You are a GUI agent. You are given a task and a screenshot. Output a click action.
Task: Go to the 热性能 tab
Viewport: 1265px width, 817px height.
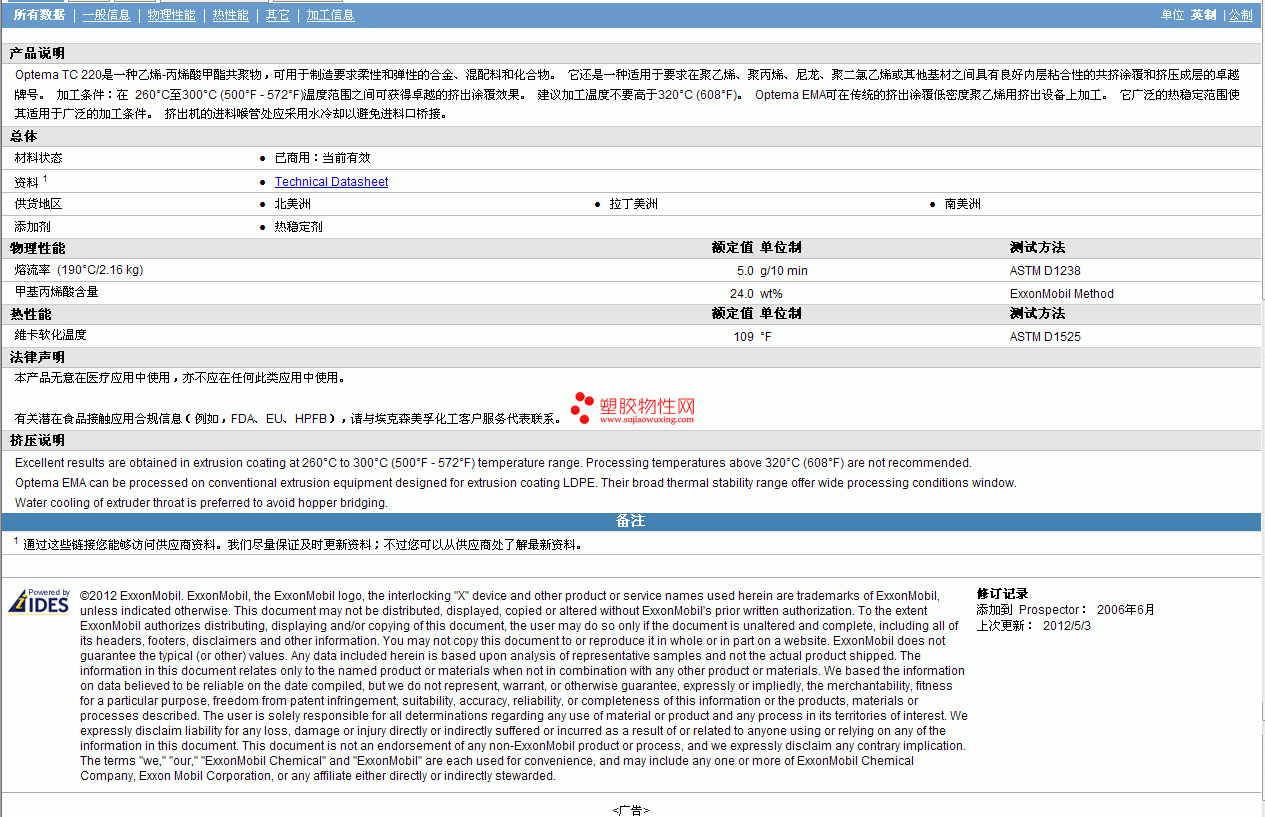coord(230,15)
